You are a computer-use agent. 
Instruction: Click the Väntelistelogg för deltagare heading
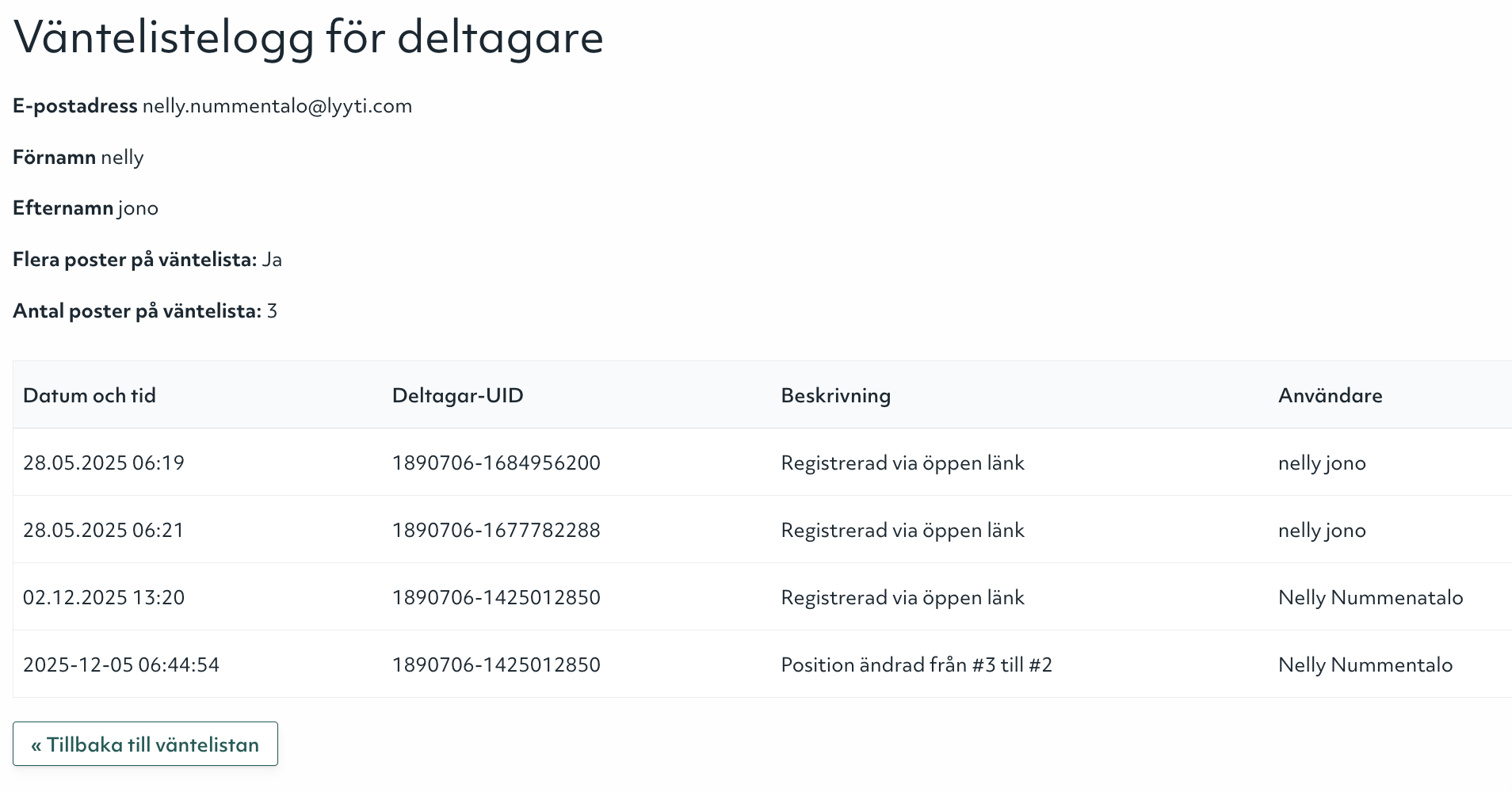[309, 37]
